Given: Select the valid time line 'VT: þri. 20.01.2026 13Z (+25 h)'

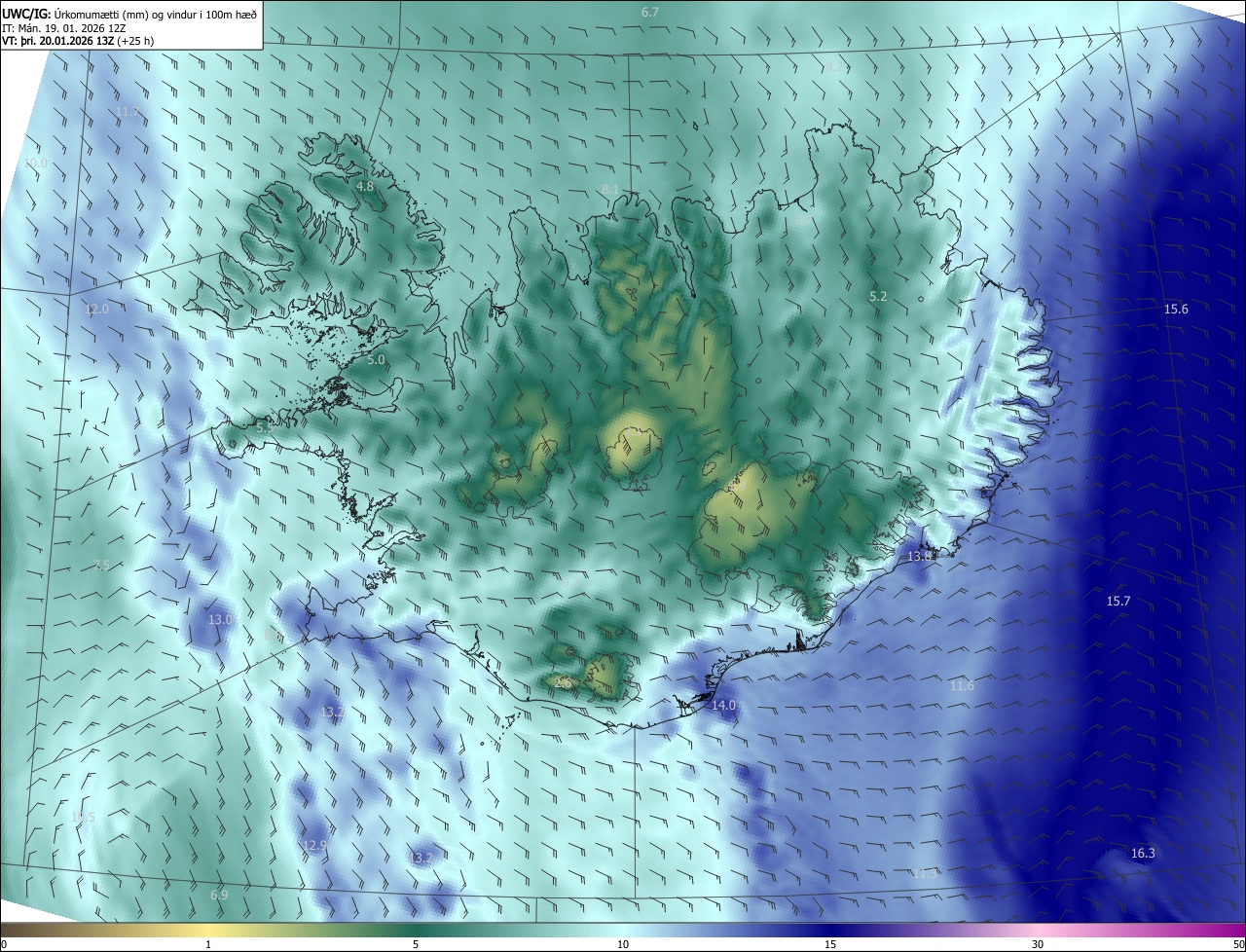Looking at the screenshot, I should pyautogui.click(x=78, y=41).
